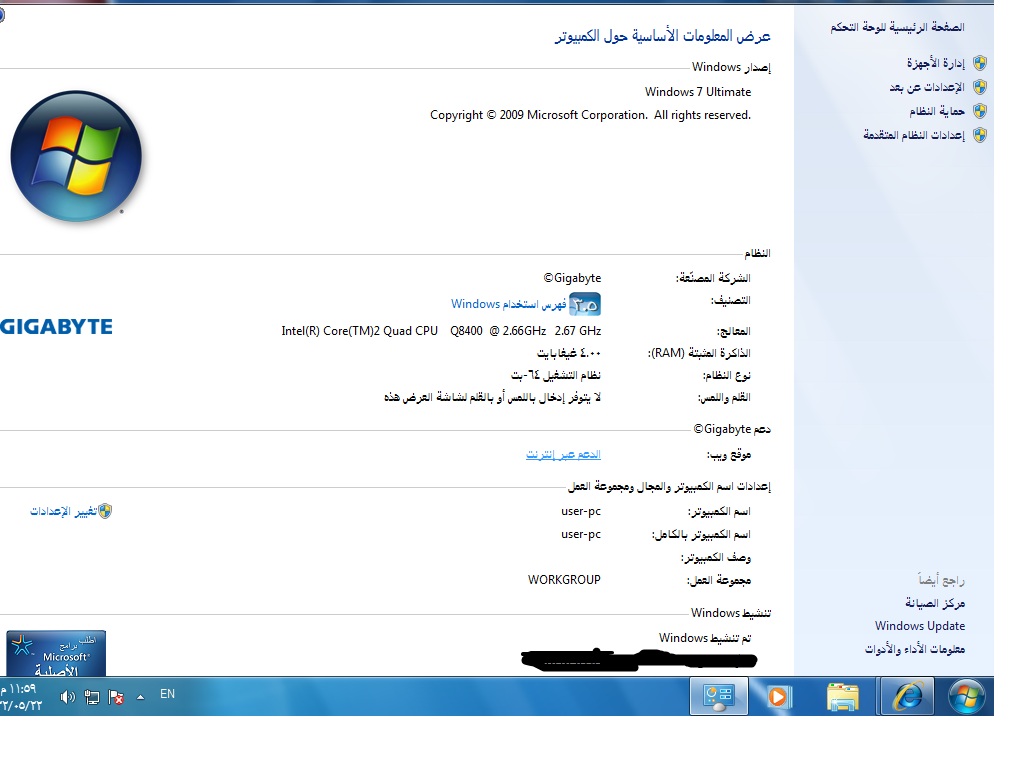Click the page heading 'عرض المعلومات الأساسية حول الكمبيوتر'

pos(663,36)
